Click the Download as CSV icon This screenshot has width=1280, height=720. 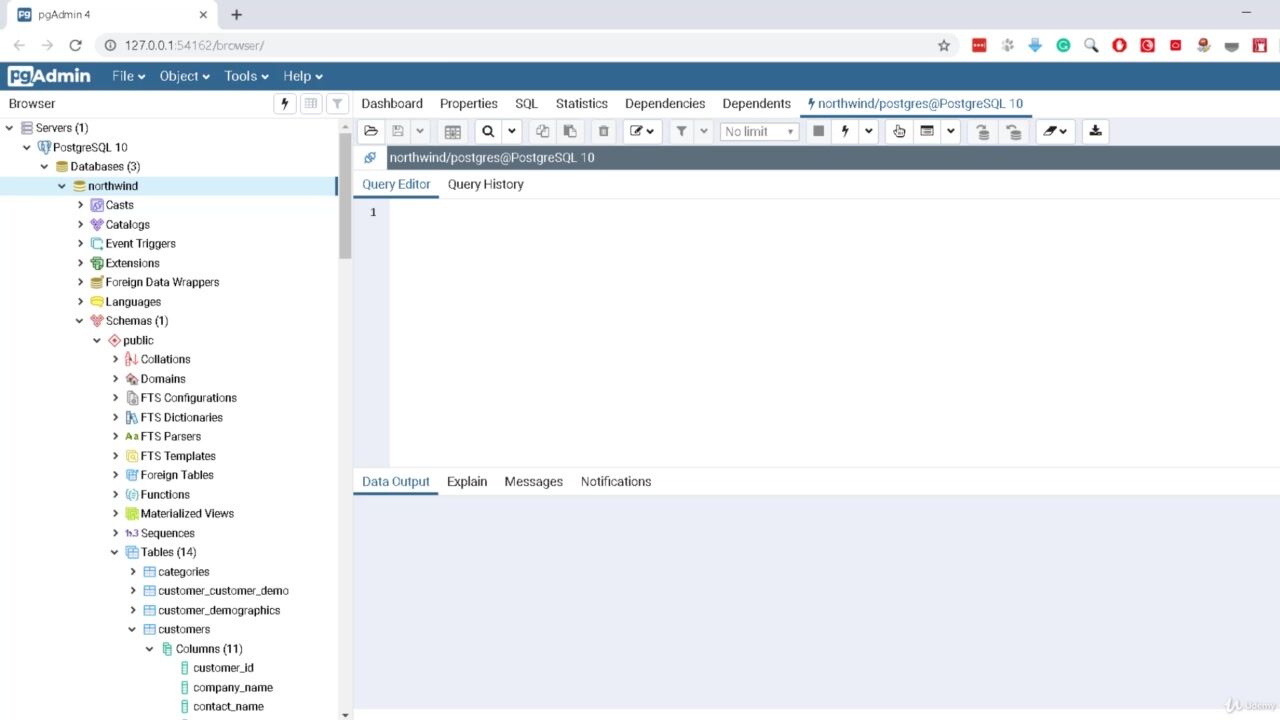click(1095, 131)
